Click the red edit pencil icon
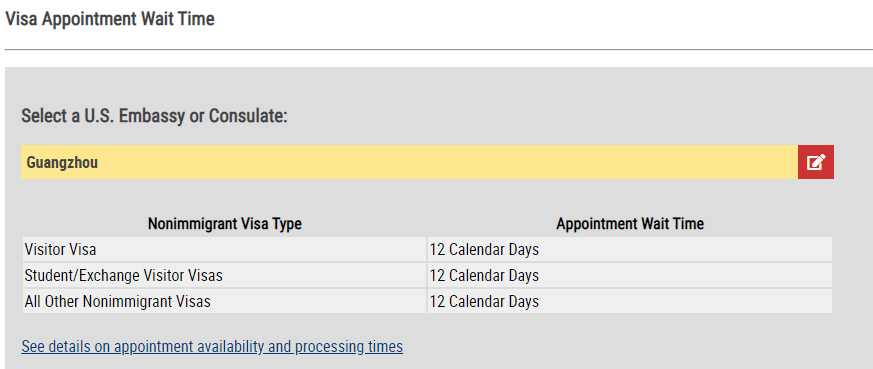The width and height of the screenshot is (873, 369). pyautogui.click(x=816, y=162)
